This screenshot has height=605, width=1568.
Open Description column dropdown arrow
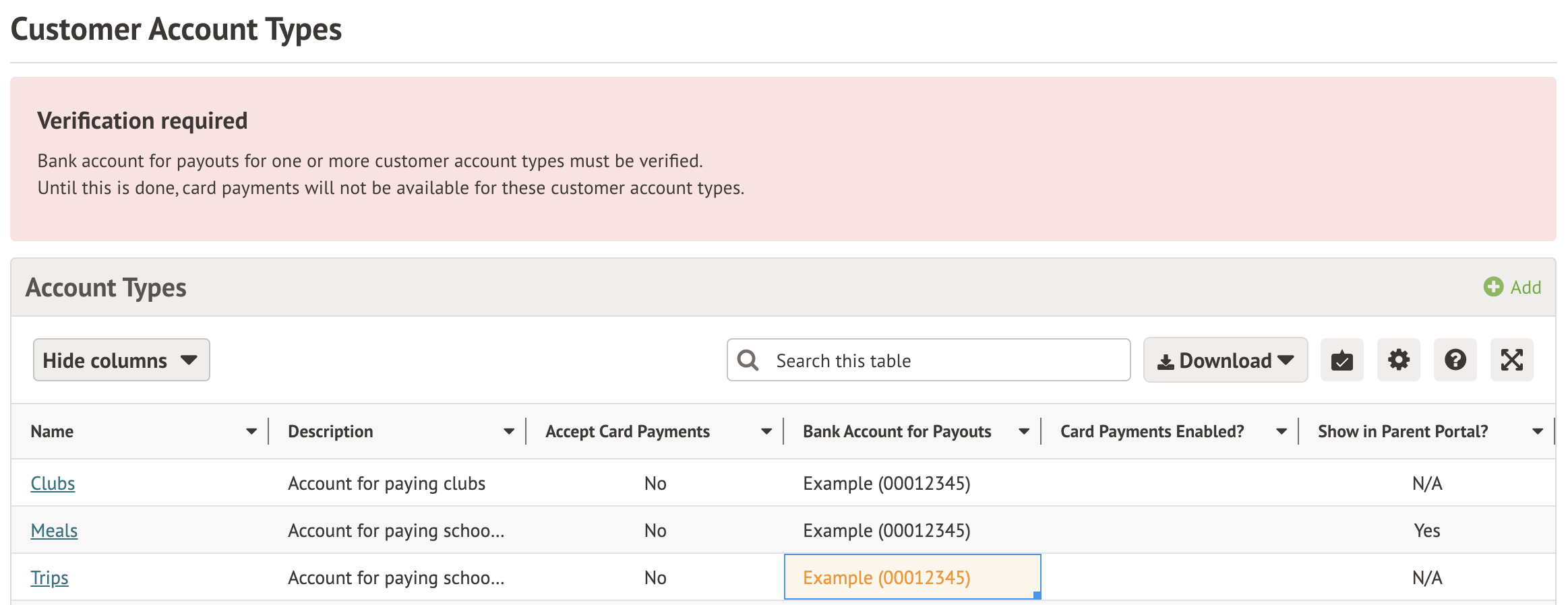click(509, 432)
